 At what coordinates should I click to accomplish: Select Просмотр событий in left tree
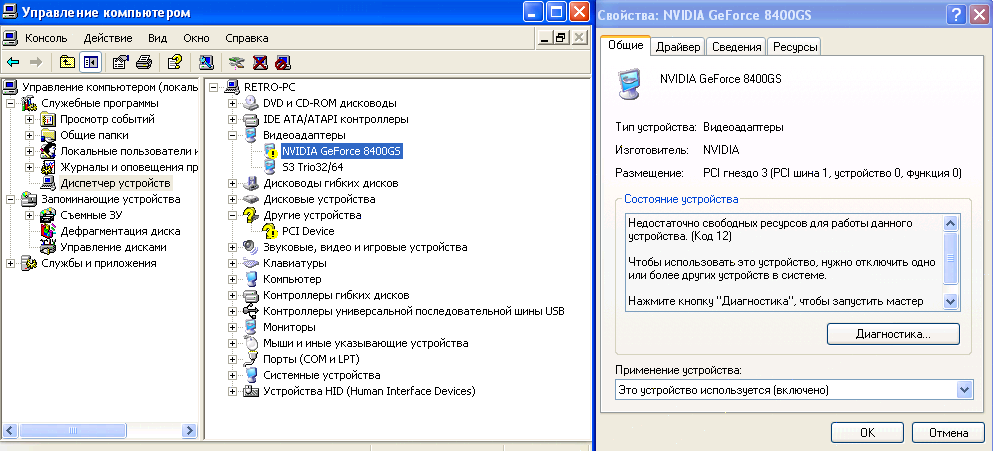107,119
